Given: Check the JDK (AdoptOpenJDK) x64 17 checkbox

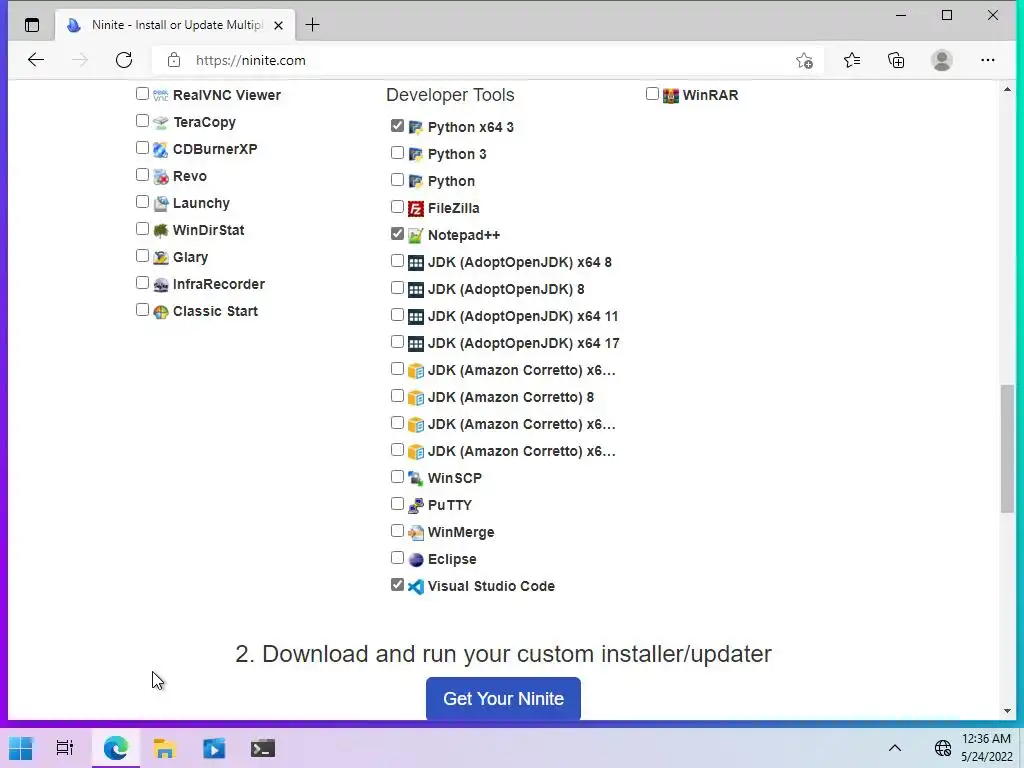Looking at the screenshot, I should point(397,342).
